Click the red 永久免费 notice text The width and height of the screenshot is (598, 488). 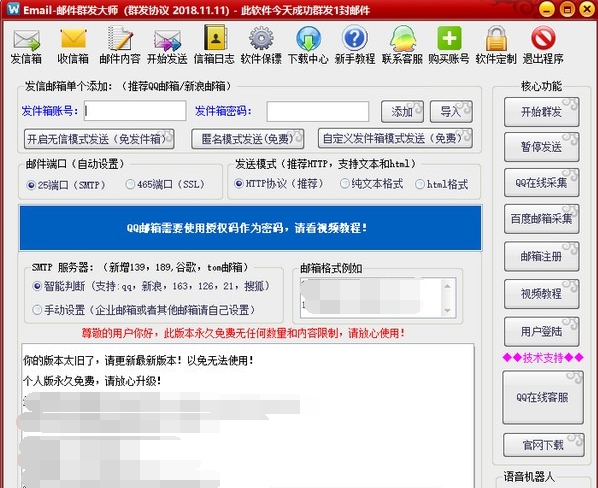(243, 333)
